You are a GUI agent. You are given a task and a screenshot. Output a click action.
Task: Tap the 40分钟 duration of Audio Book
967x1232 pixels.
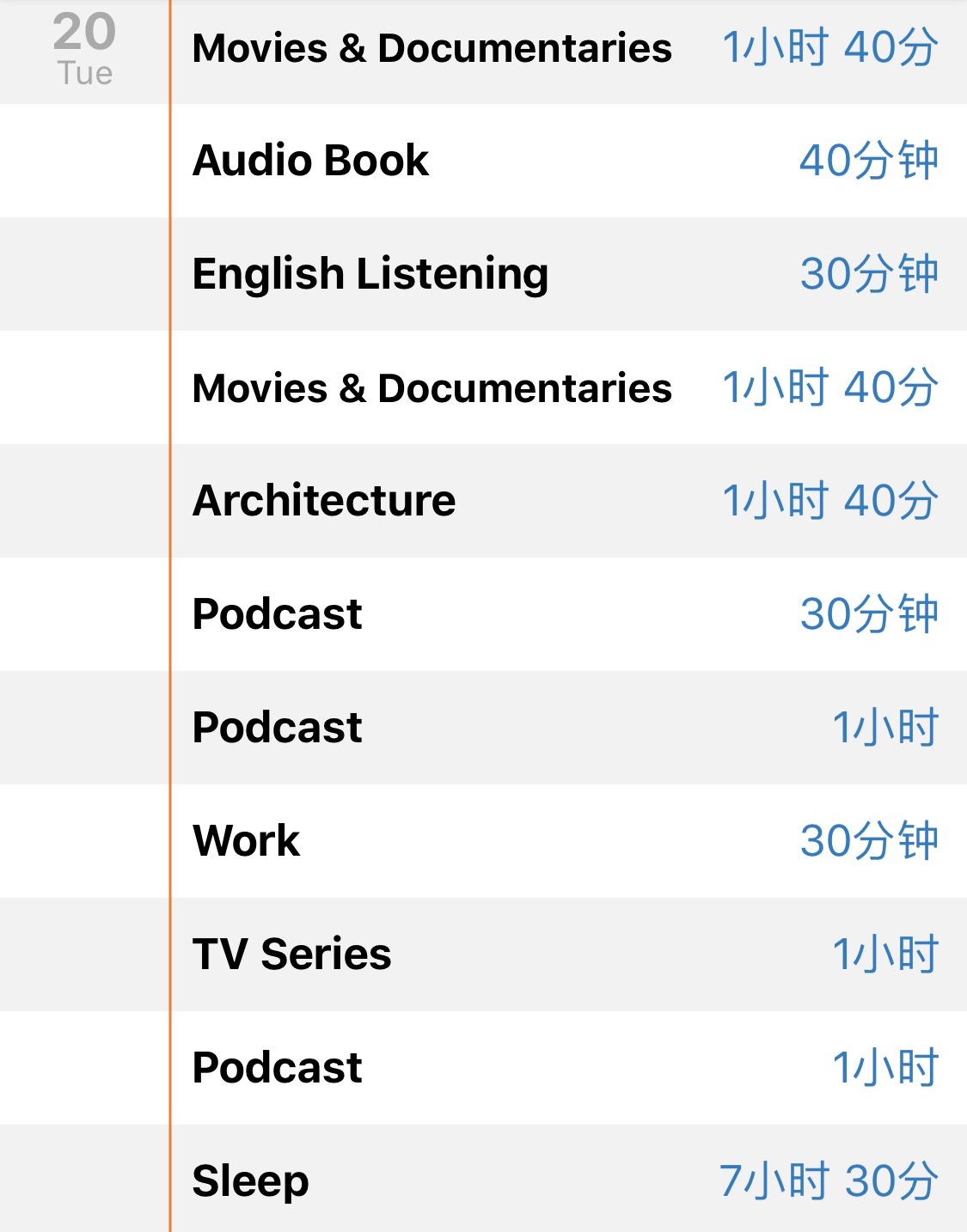868,161
